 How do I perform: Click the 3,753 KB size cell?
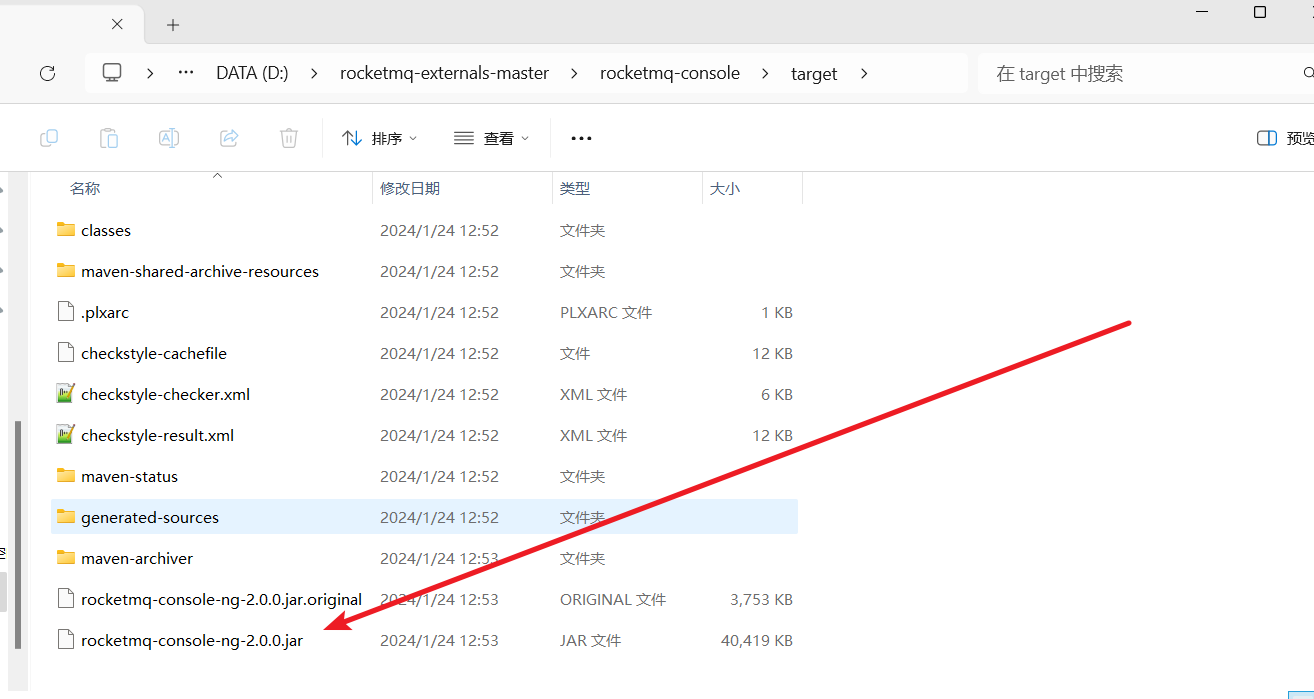click(x=761, y=599)
